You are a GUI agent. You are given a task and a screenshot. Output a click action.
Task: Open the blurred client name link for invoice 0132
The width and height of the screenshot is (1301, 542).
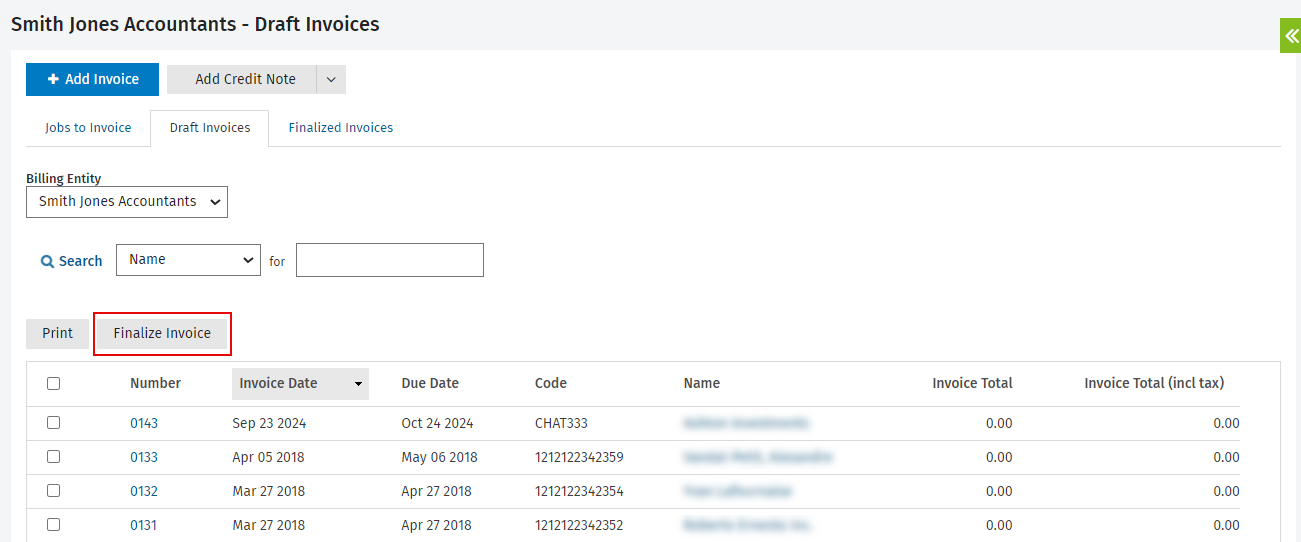[738, 491]
